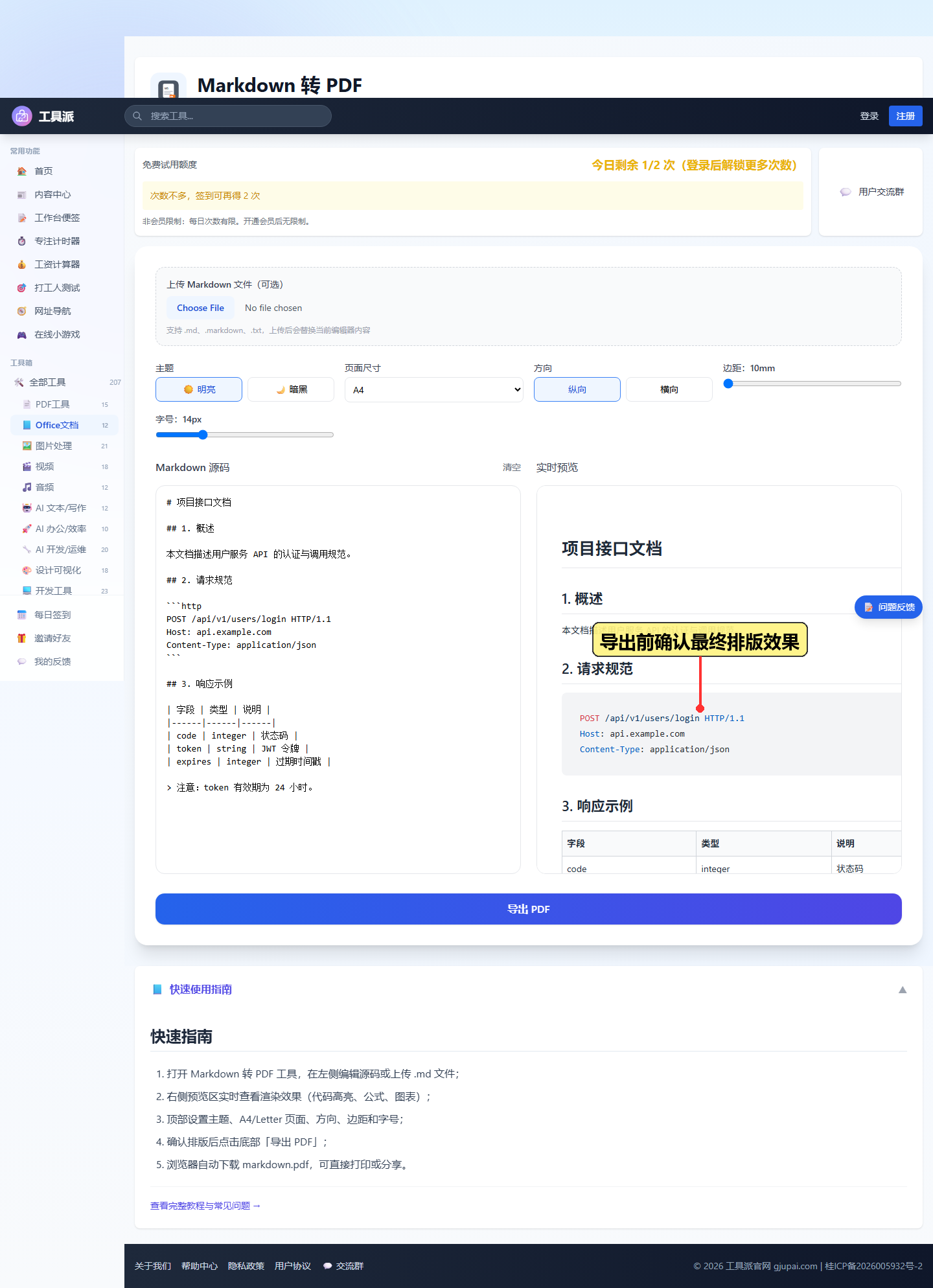Click the 视频 clapperboard icon
The image size is (933, 1288).
pyautogui.click(x=27, y=466)
